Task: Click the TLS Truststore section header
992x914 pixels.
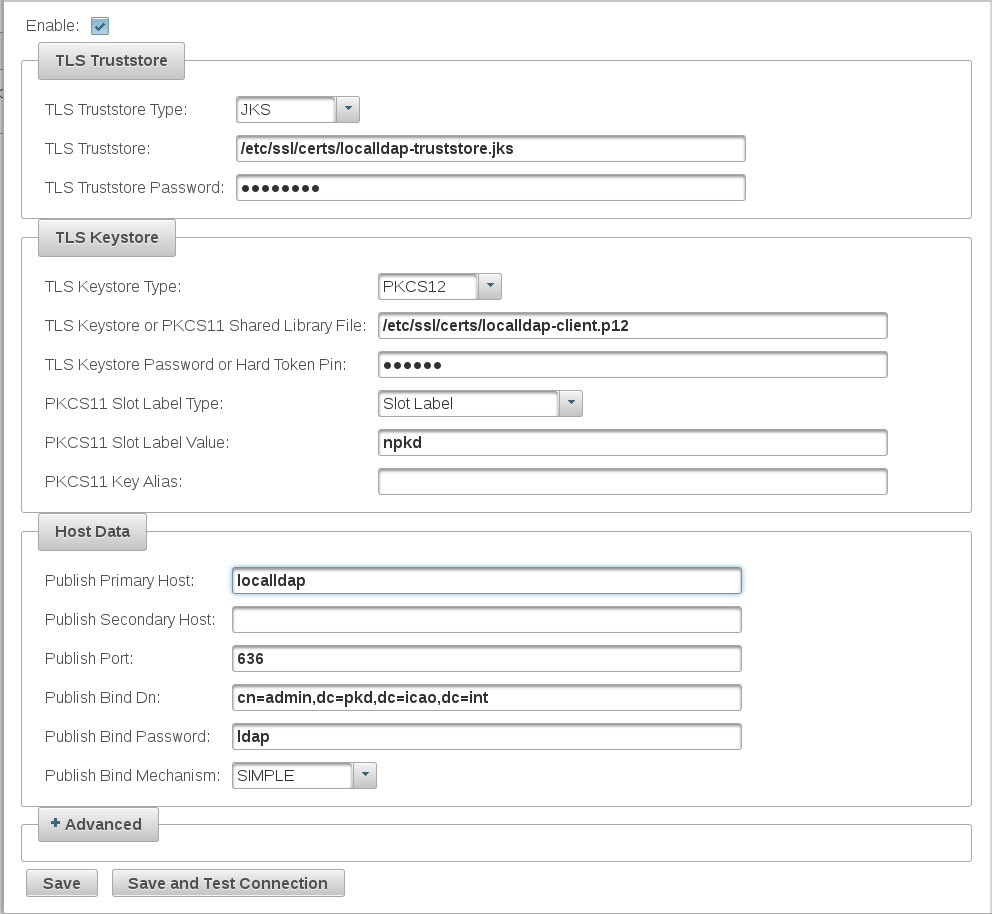Action: tap(111, 60)
